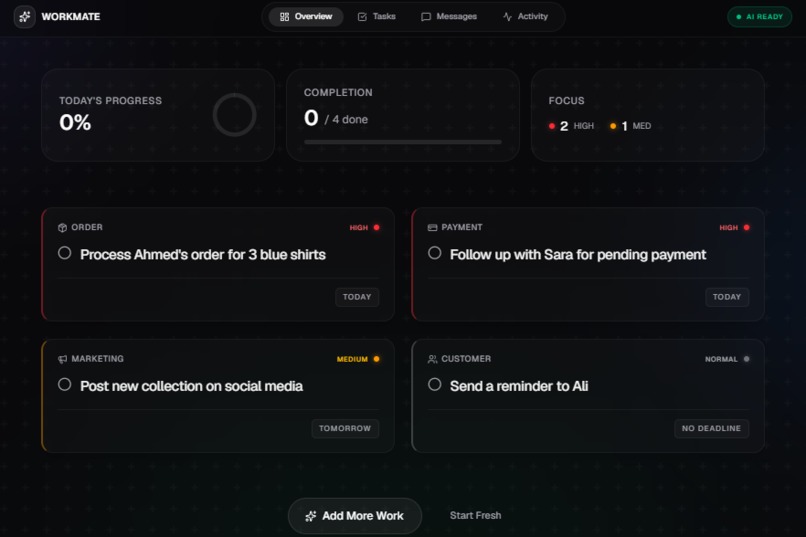
Task: Click the WORKMATE brand name
Action: coord(71,17)
